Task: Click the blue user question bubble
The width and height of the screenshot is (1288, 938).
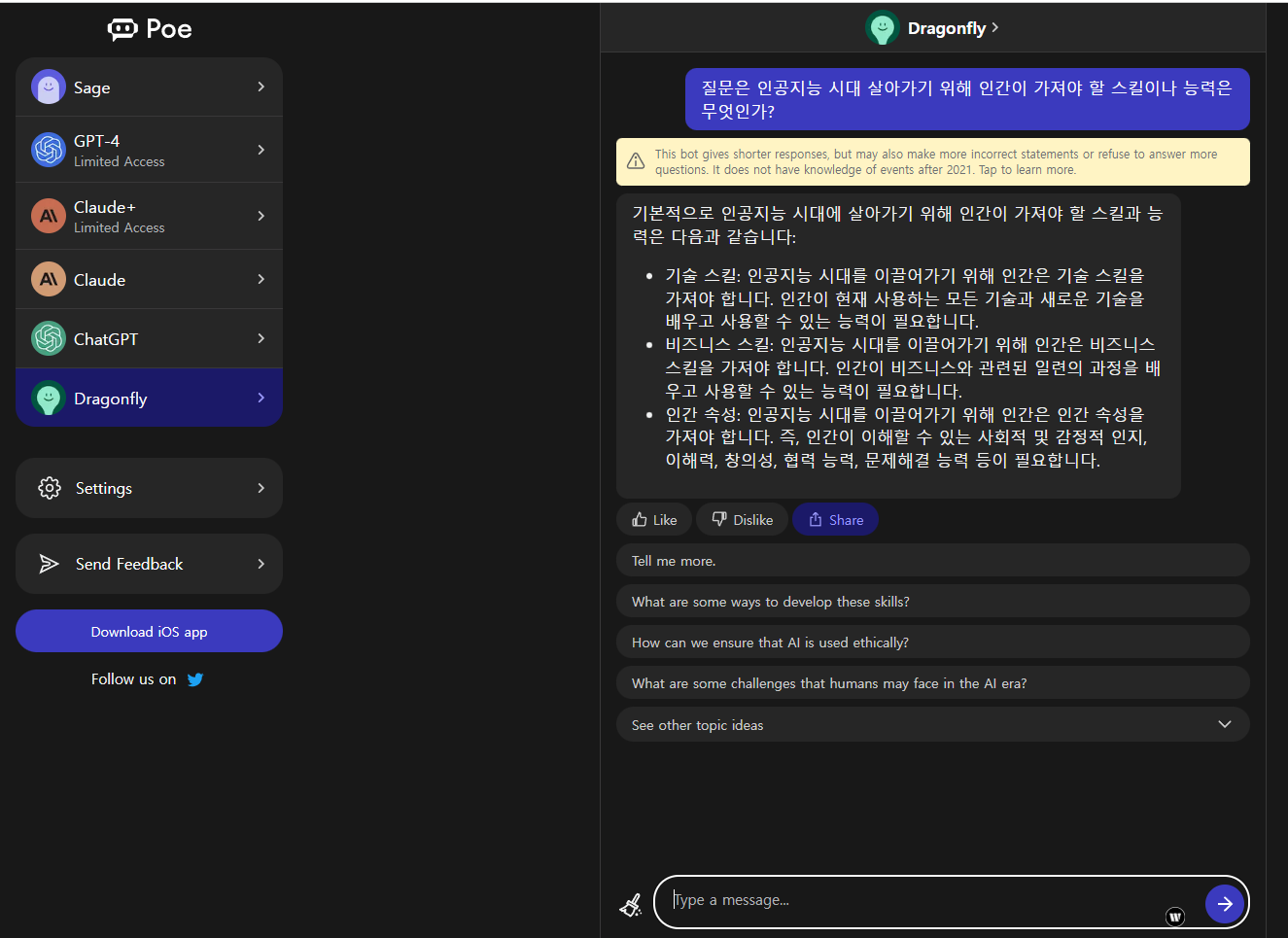Action: coord(967,99)
